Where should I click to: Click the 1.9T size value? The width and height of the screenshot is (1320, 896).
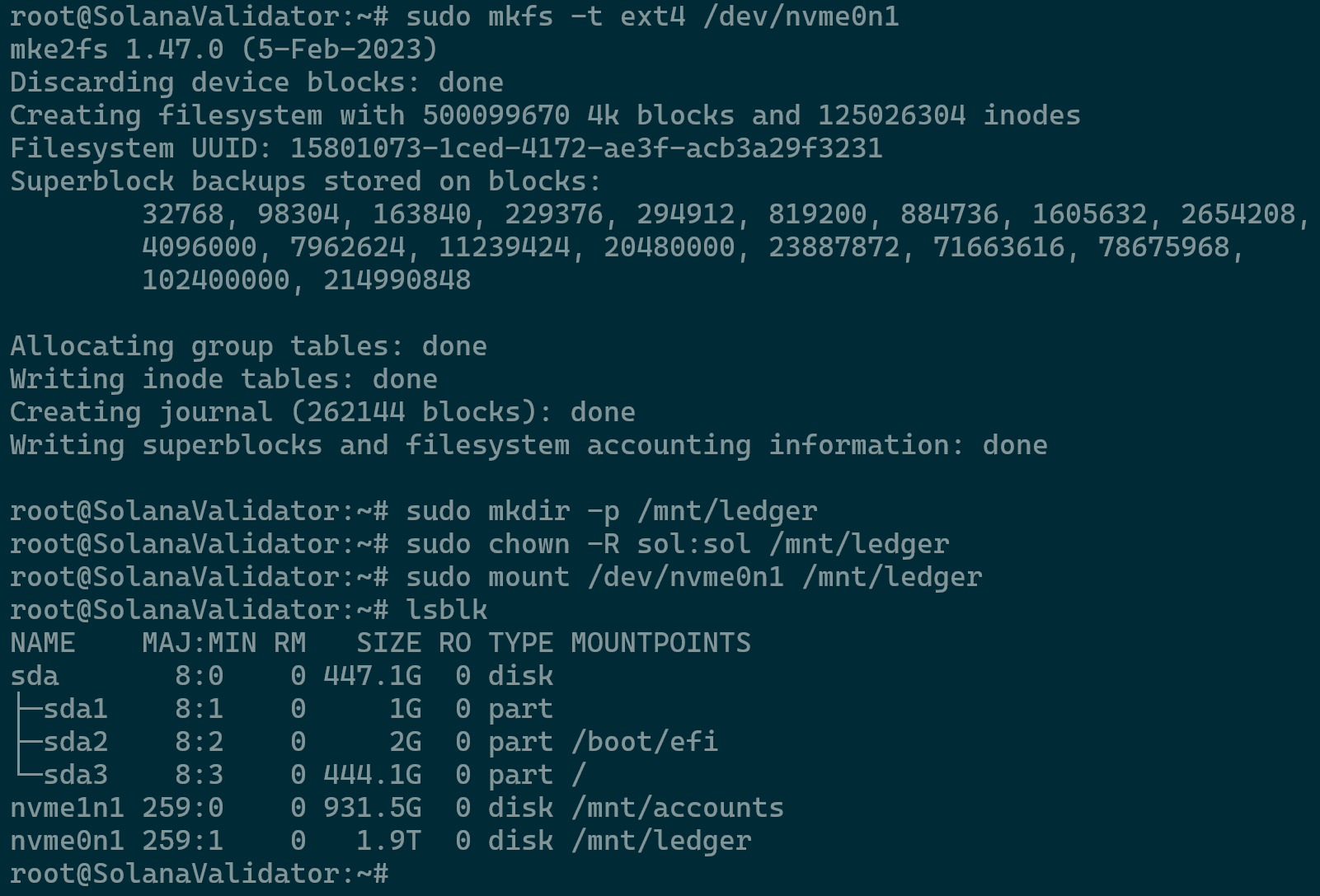click(x=388, y=841)
